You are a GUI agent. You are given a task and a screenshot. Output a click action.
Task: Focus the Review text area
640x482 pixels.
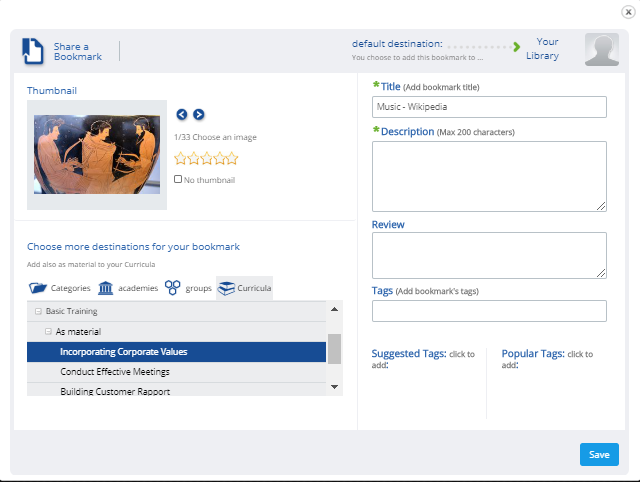pos(489,255)
